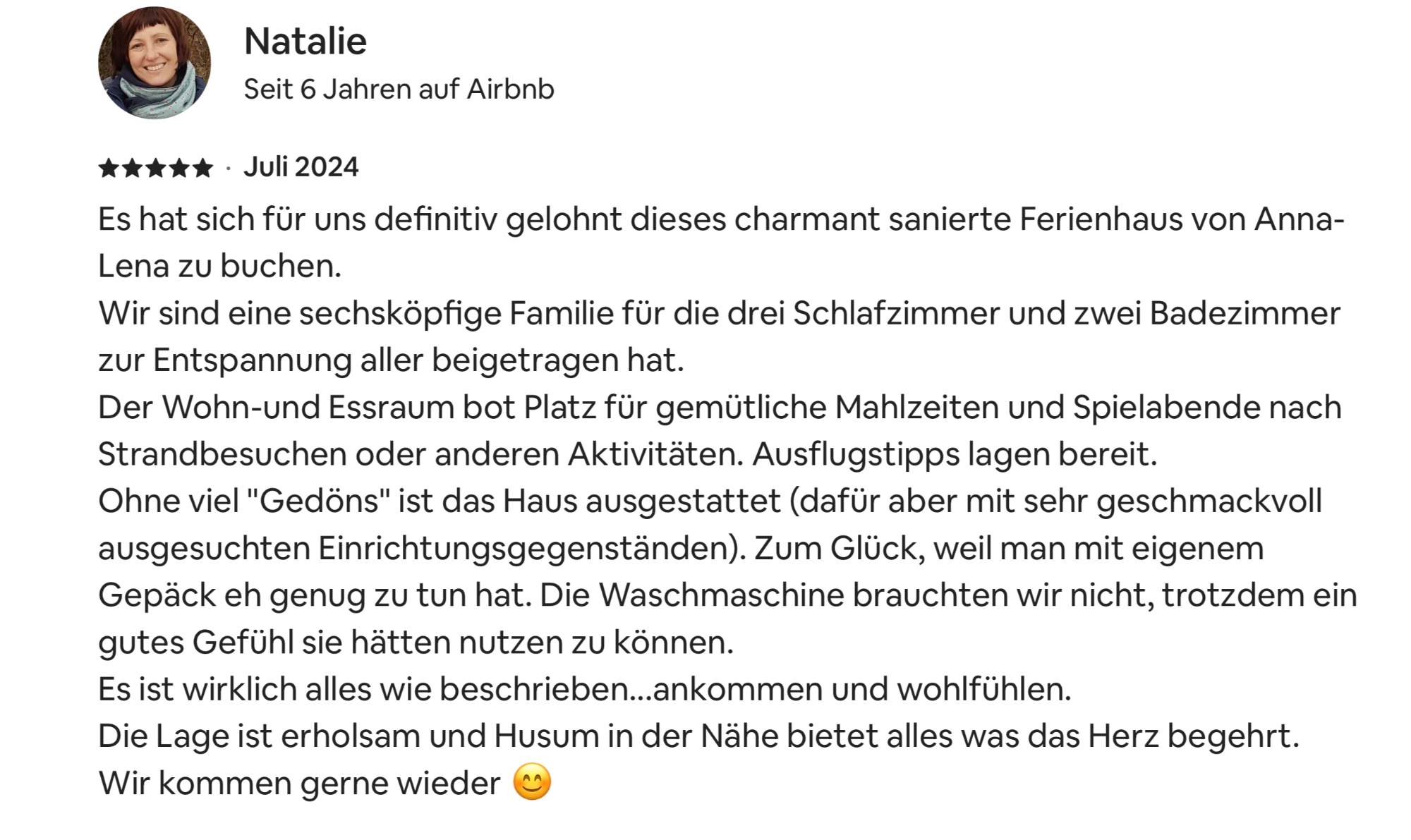Screen dimensions: 1411x840
Task: Click the dot separator next to the stars
Action: 228,169
